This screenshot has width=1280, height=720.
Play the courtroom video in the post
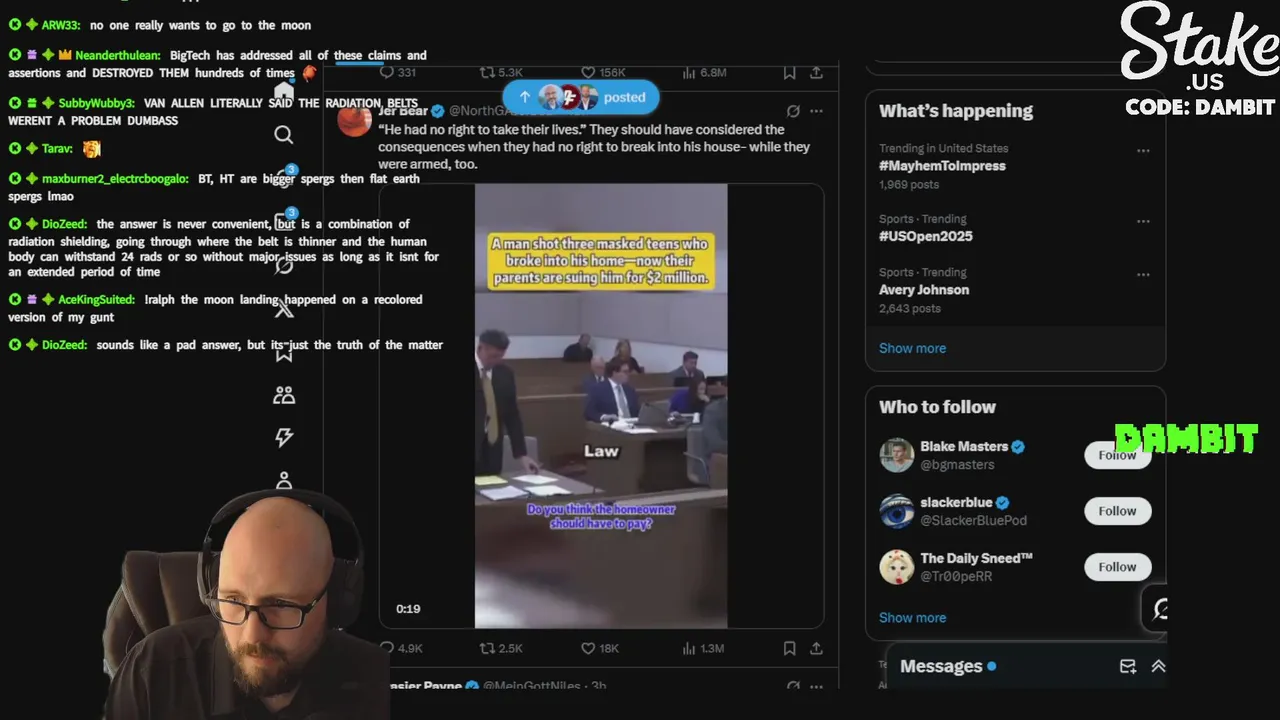(601, 405)
